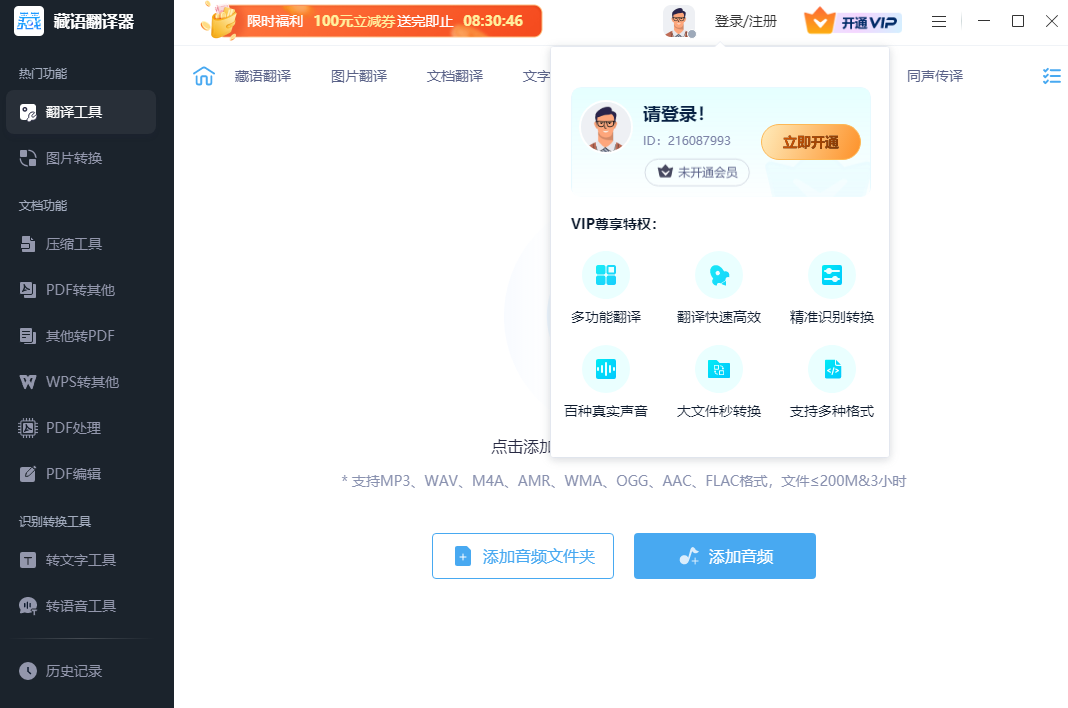1068x708 pixels.
Task: Click the 翻译快速高效 rocket icon
Action: click(719, 275)
